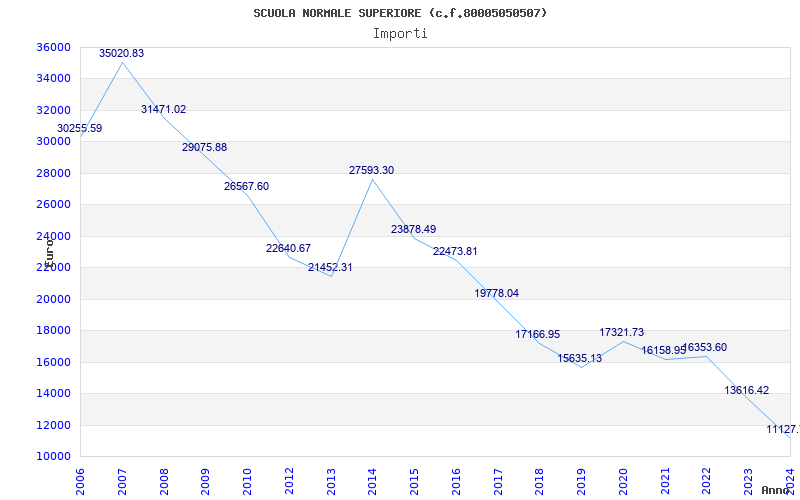The width and height of the screenshot is (800, 500).
Task: Select the Importi subtitle
Action: (400, 34)
